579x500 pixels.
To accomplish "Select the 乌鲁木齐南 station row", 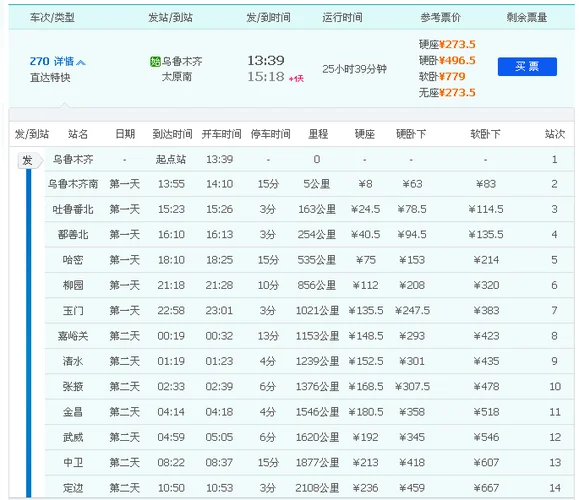I will [309, 184].
